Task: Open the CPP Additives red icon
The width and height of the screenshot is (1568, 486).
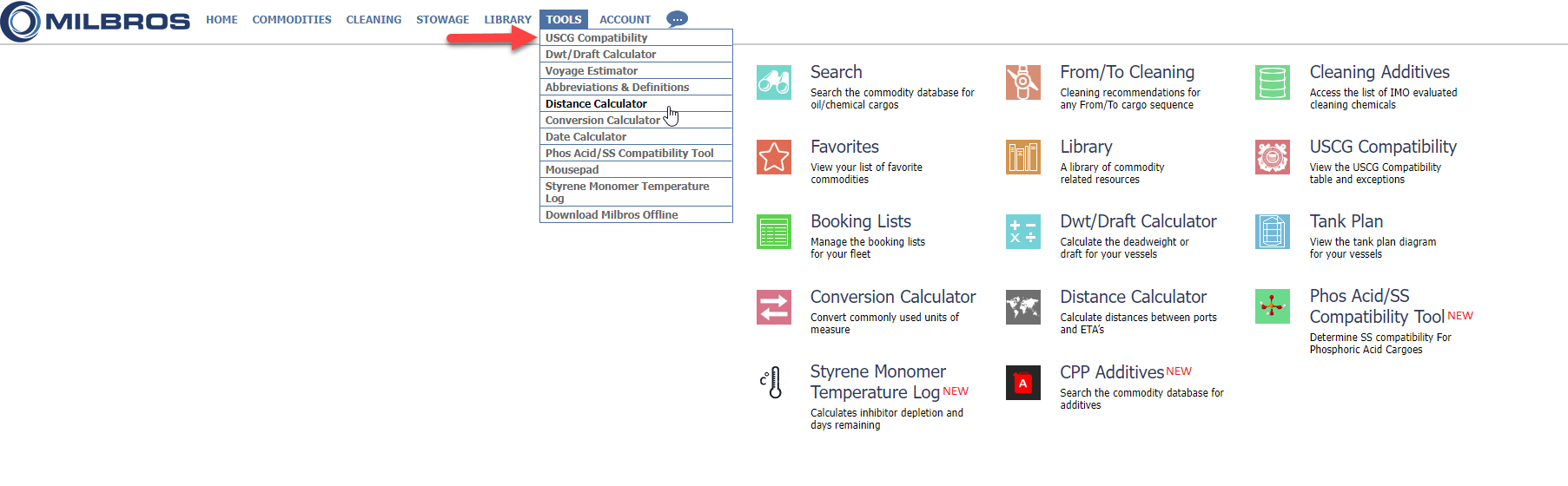Action: point(1022,383)
